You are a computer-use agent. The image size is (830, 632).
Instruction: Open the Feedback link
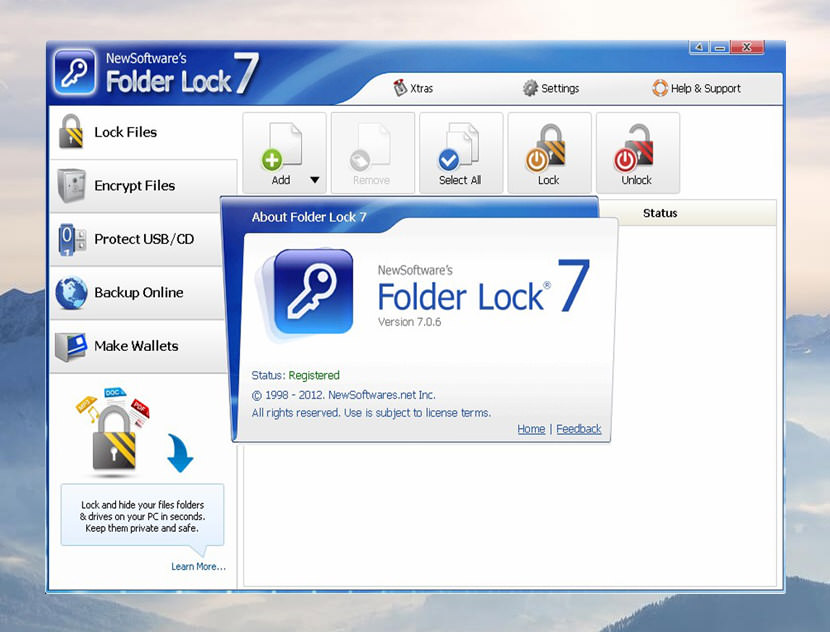click(579, 428)
